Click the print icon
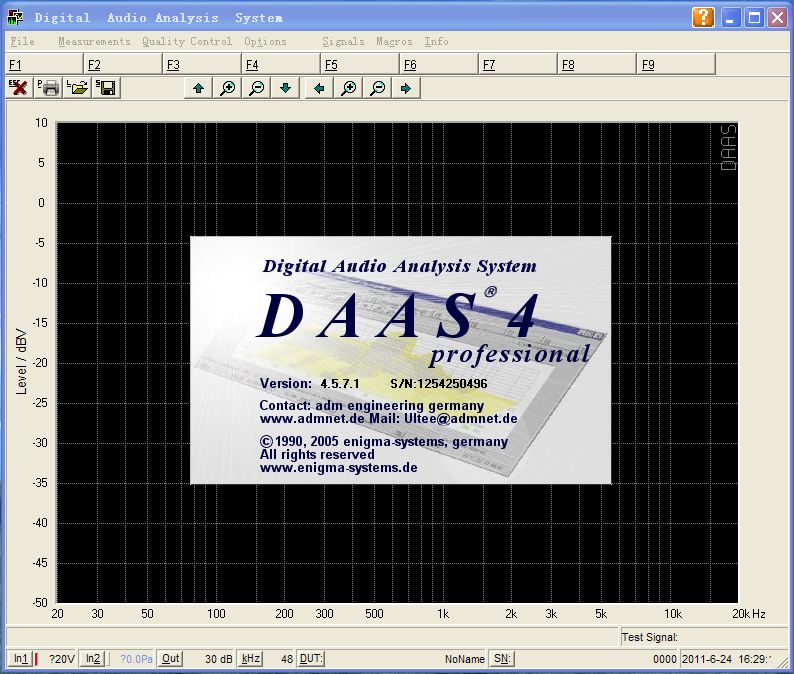Viewport: 794px width, 674px height. pos(49,88)
